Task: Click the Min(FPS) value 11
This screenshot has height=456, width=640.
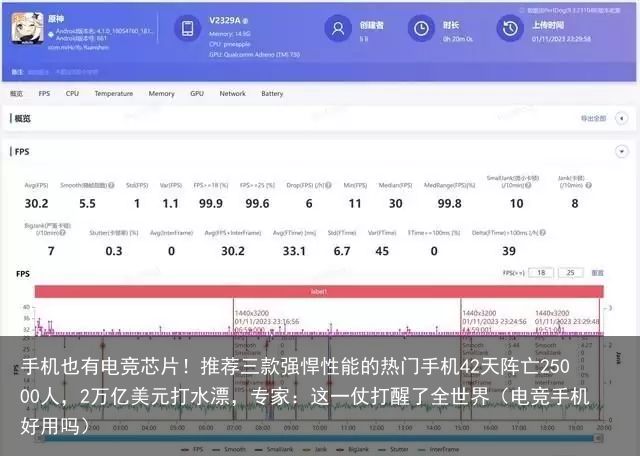Action: (355, 204)
